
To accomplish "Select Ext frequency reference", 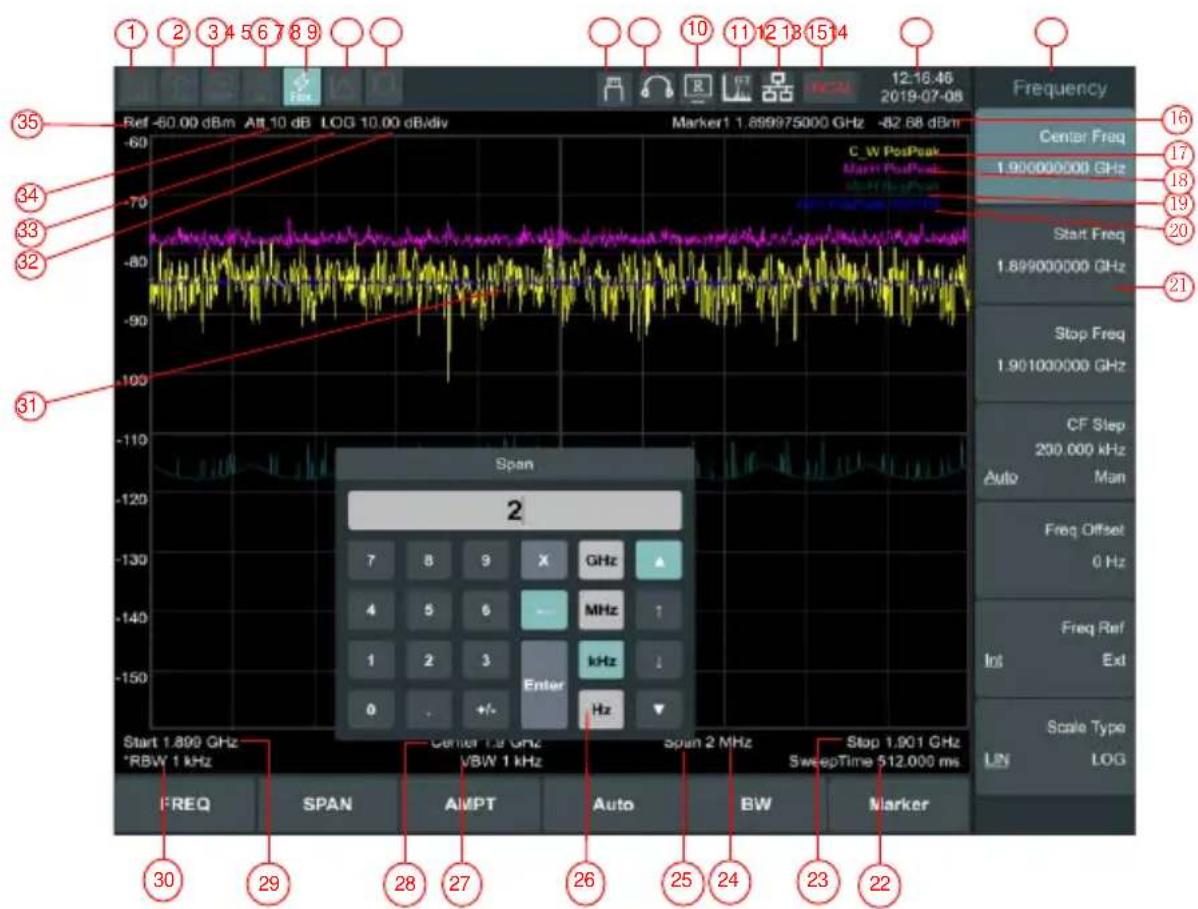I will [1114, 660].
